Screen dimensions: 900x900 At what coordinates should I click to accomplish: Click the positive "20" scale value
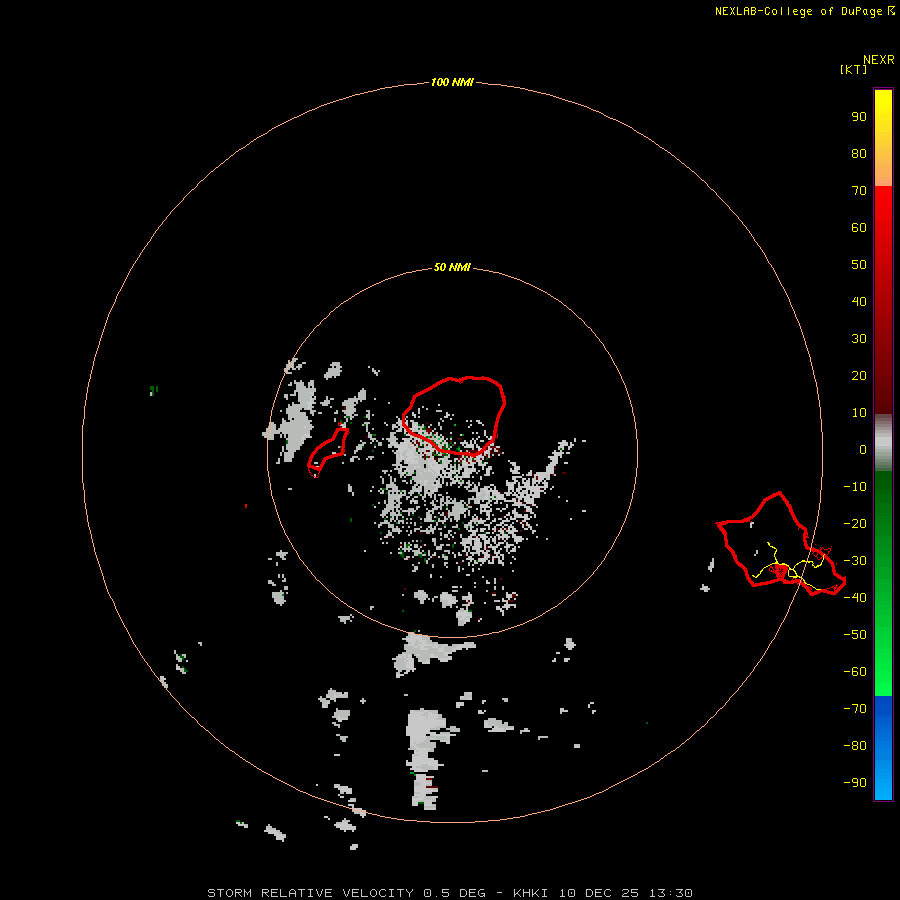(859, 376)
